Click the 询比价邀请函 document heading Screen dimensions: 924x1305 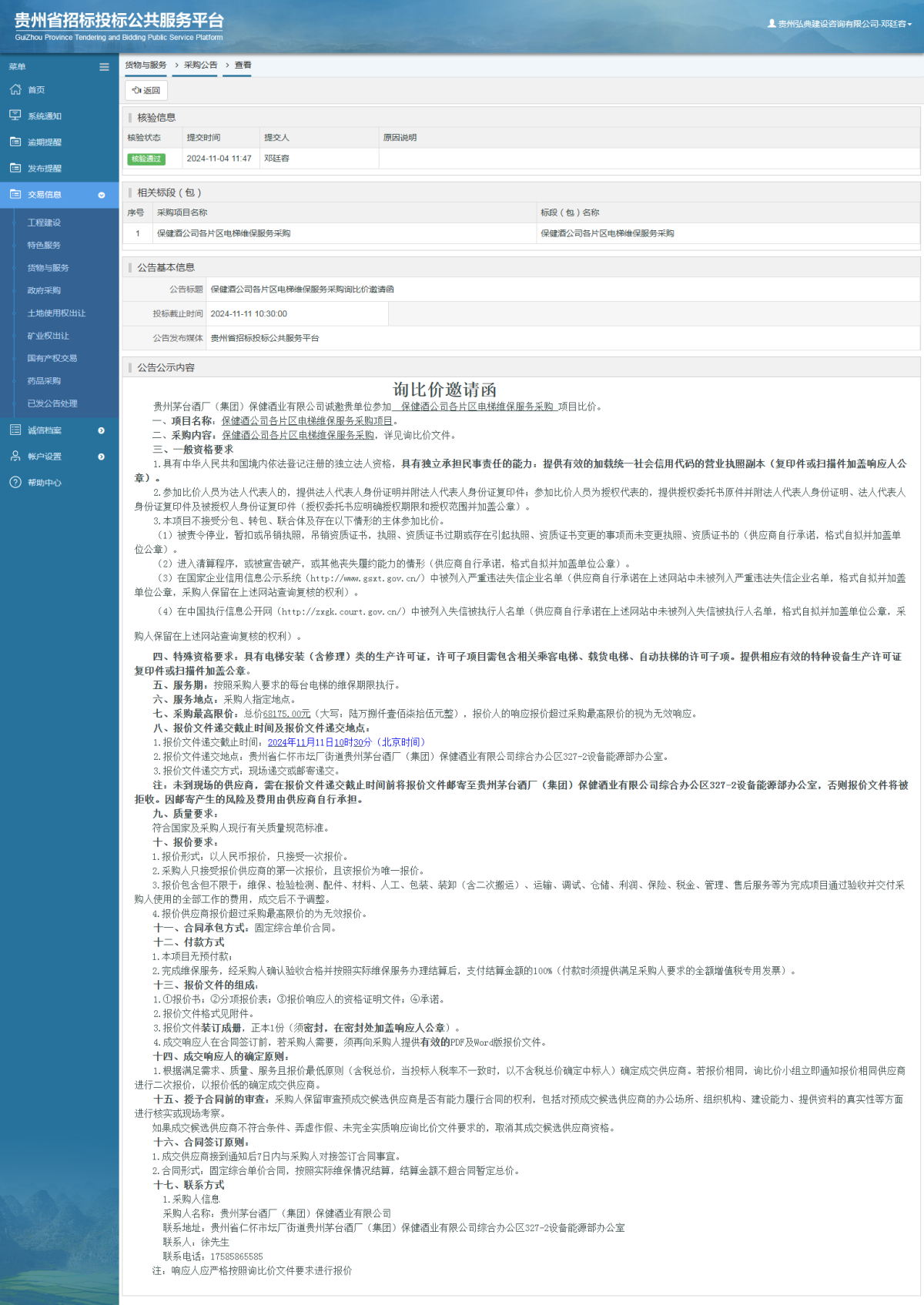[x=444, y=390]
